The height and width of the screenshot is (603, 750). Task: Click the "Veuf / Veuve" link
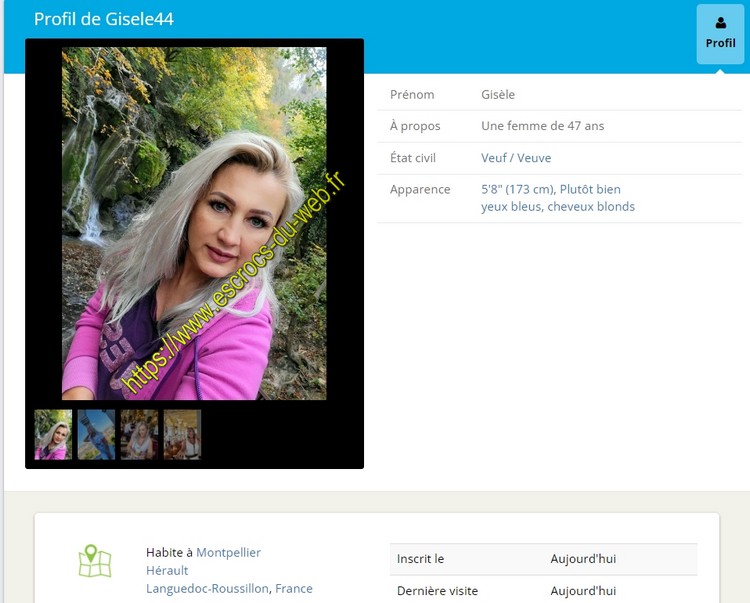pos(515,158)
